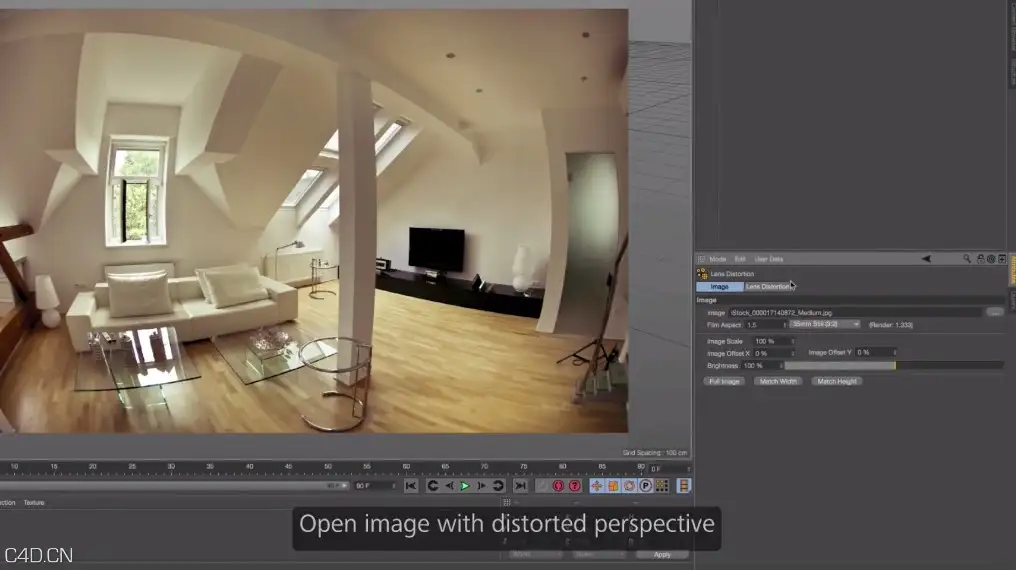Open the User Data menu
This screenshot has height=570, width=1016.
tap(769, 259)
